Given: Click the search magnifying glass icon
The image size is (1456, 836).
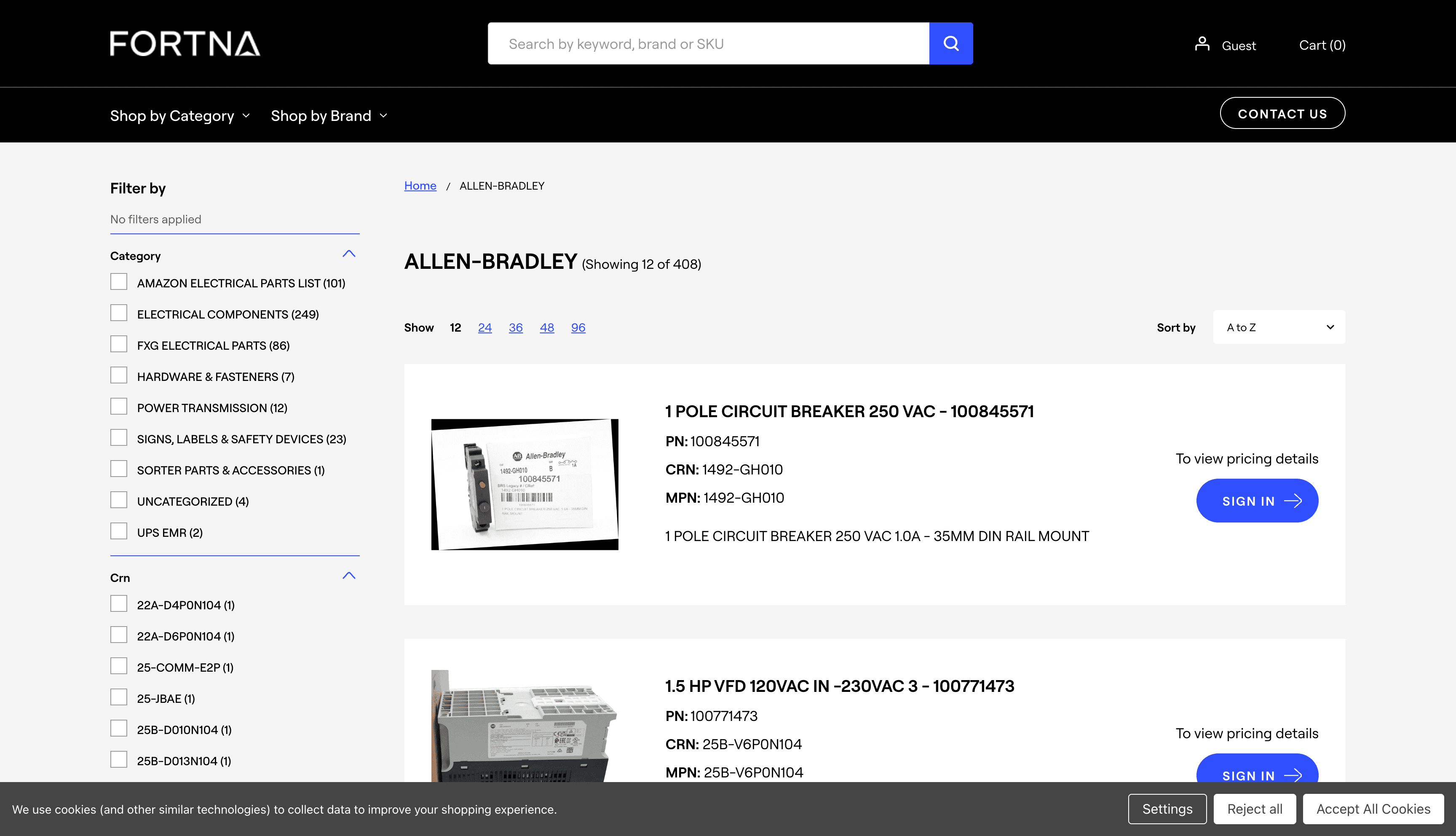Looking at the screenshot, I should pos(950,43).
